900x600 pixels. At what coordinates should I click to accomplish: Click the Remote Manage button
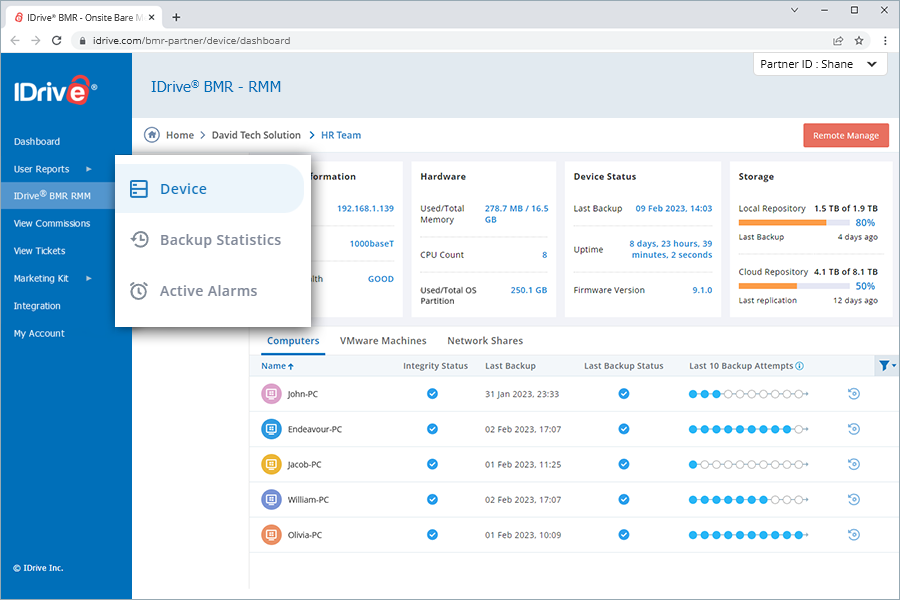point(846,136)
